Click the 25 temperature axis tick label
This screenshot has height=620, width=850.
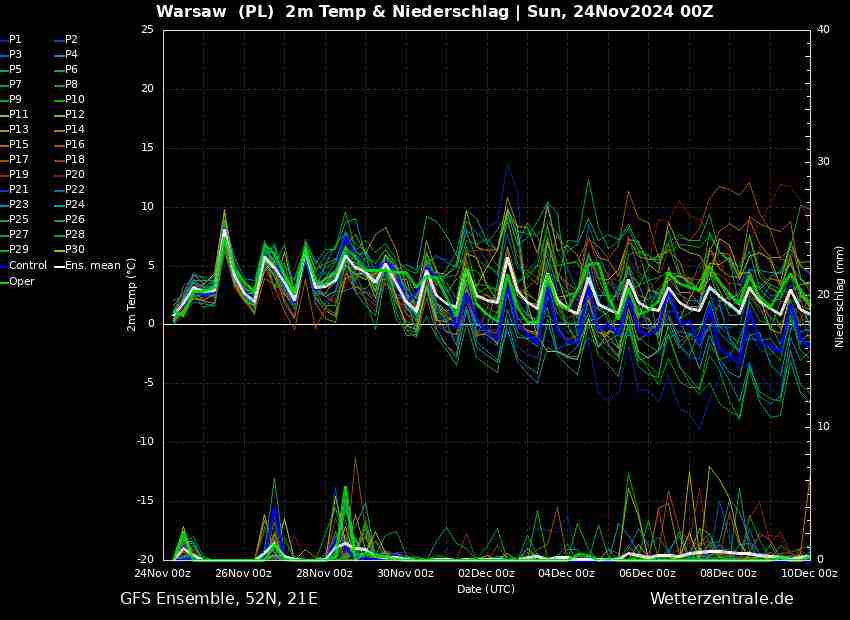point(147,30)
